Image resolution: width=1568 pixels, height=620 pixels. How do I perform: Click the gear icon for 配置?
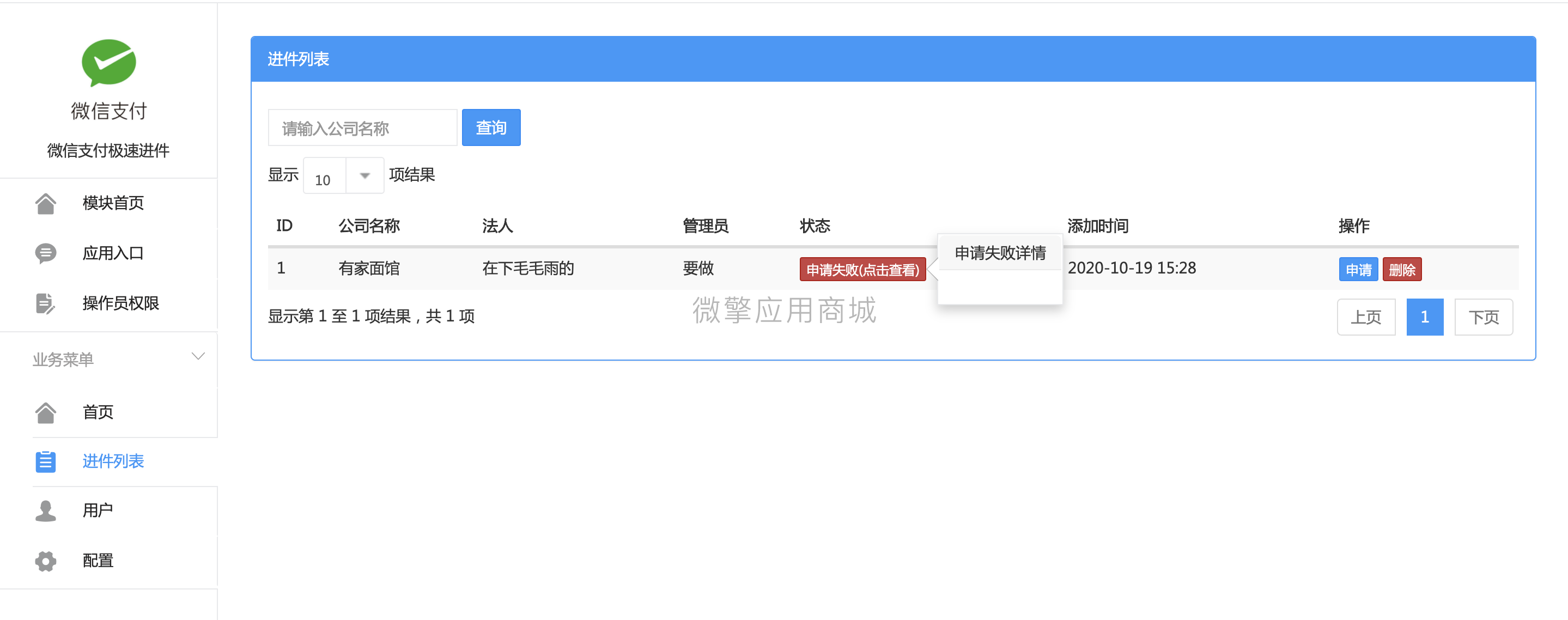click(46, 561)
